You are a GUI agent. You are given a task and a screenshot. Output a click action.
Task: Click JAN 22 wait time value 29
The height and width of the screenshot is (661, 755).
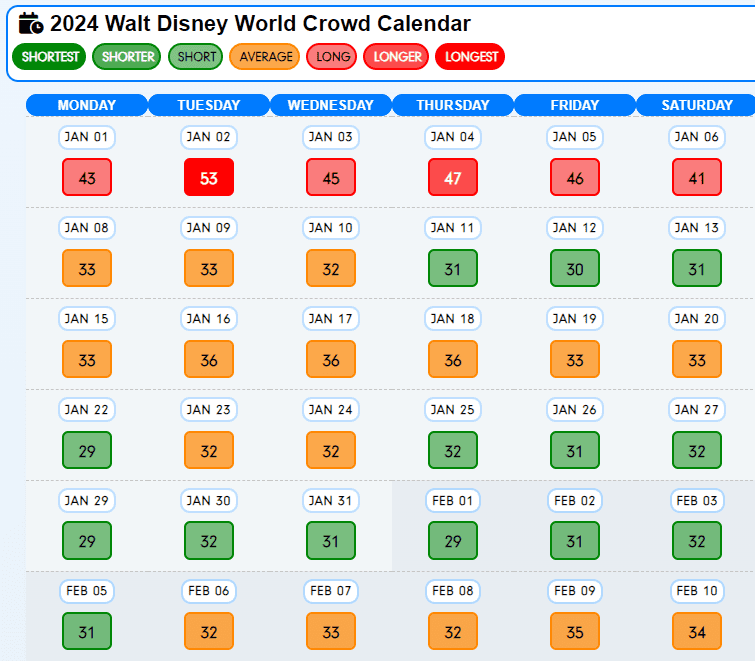pos(87,450)
